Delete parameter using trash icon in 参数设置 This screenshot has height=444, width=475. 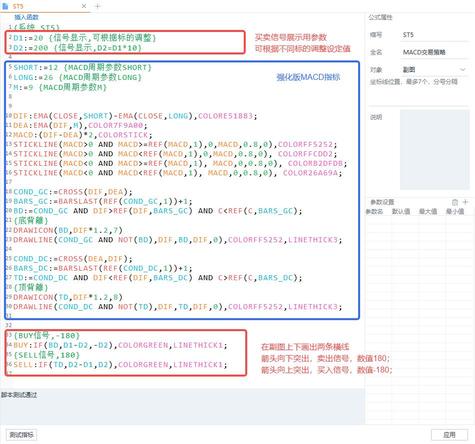click(x=455, y=202)
